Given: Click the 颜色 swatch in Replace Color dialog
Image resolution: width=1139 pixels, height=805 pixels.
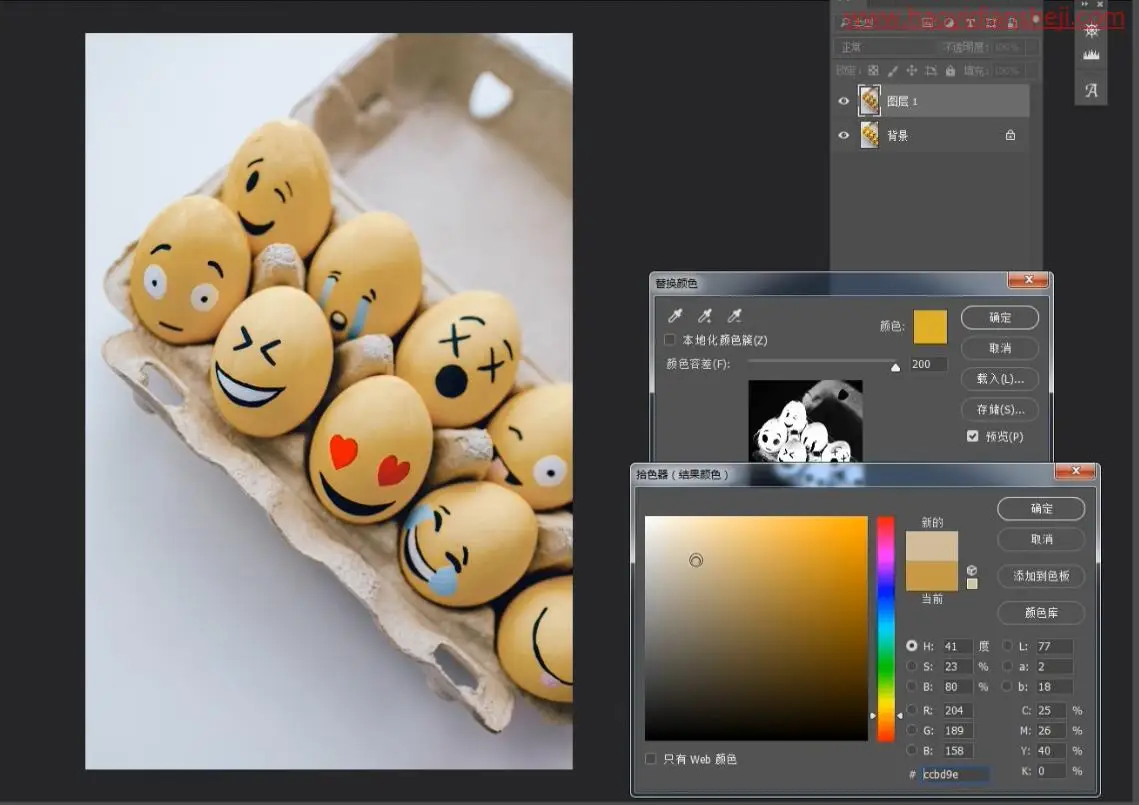Looking at the screenshot, I should pyautogui.click(x=930, y=326).
